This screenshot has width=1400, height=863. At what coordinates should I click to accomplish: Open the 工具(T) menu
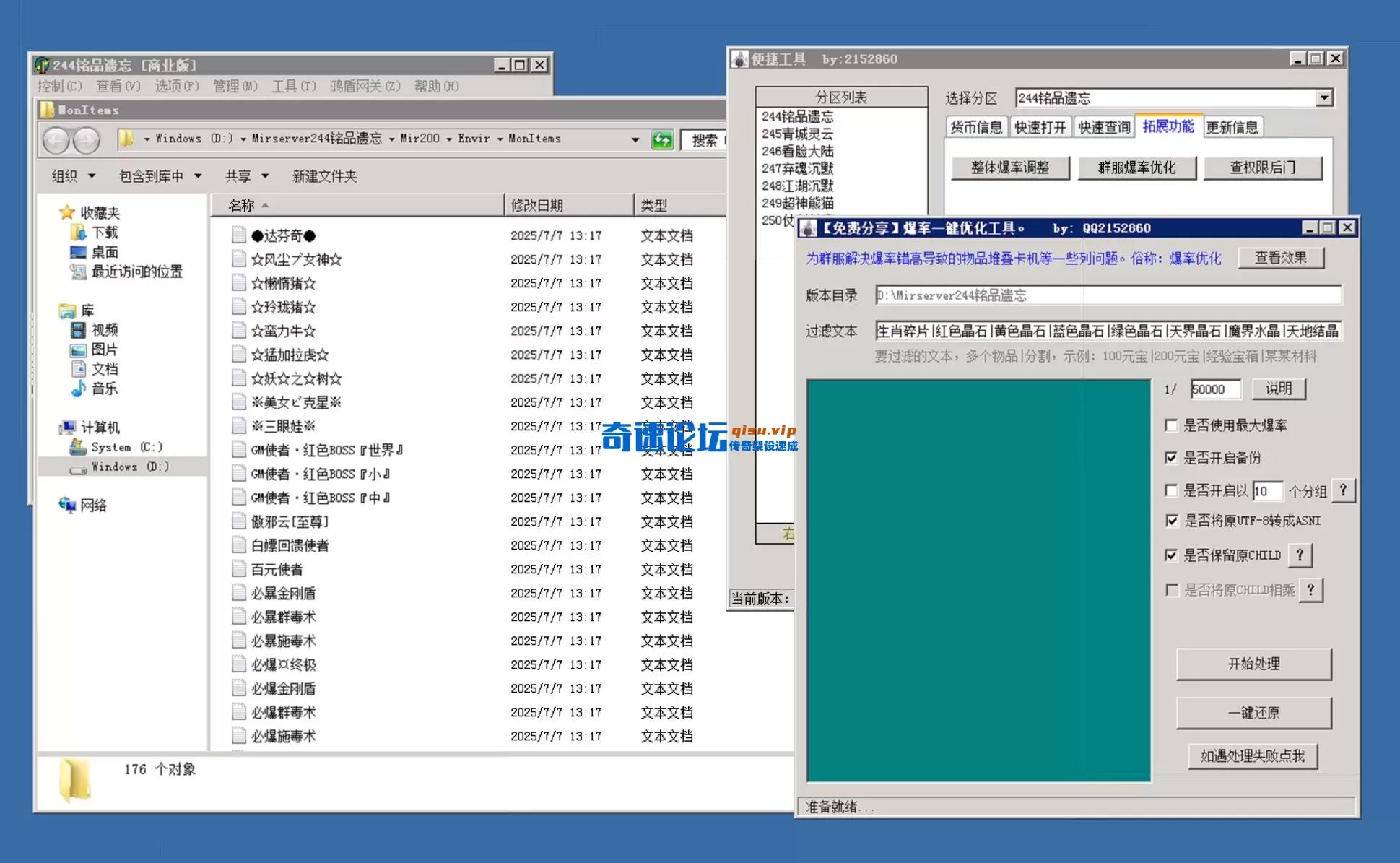pos(292,86)
